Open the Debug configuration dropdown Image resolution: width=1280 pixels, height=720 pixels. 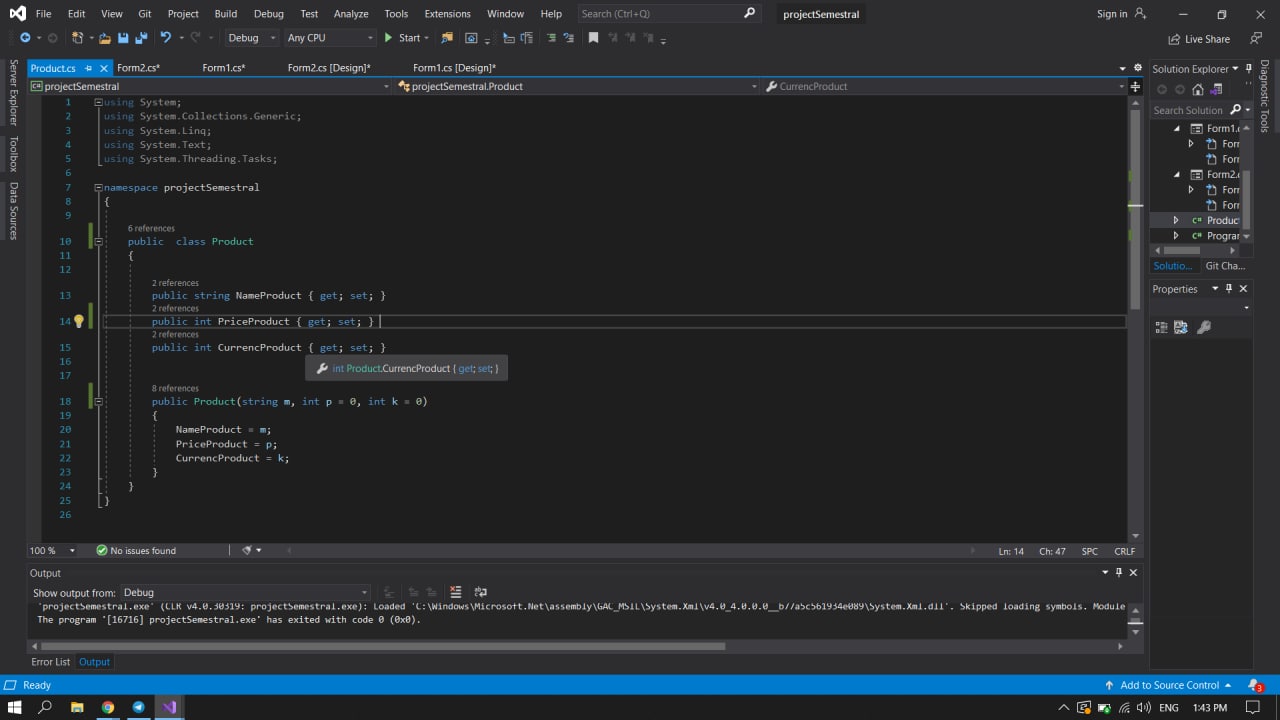pos(252,38)
